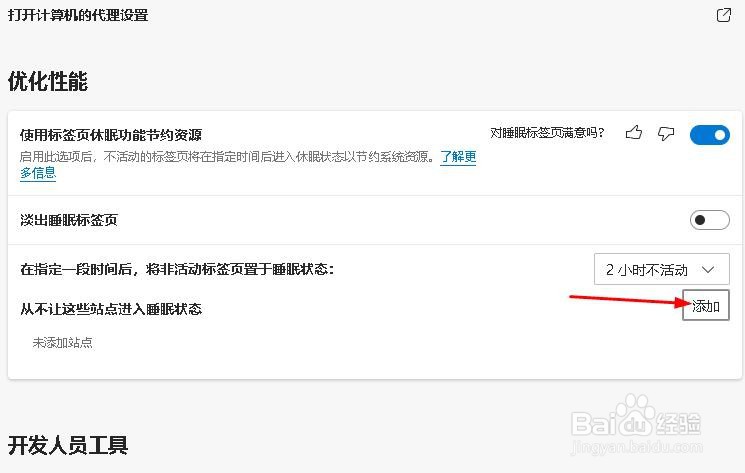Give thumbs up for sleeping tabs

pyautogui.click(x=634, y=133)
